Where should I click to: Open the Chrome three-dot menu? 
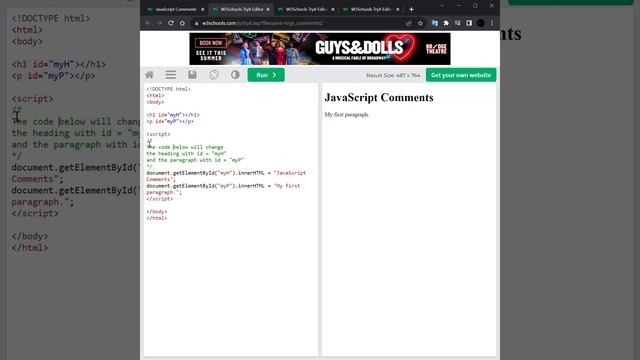click(492, 23)
